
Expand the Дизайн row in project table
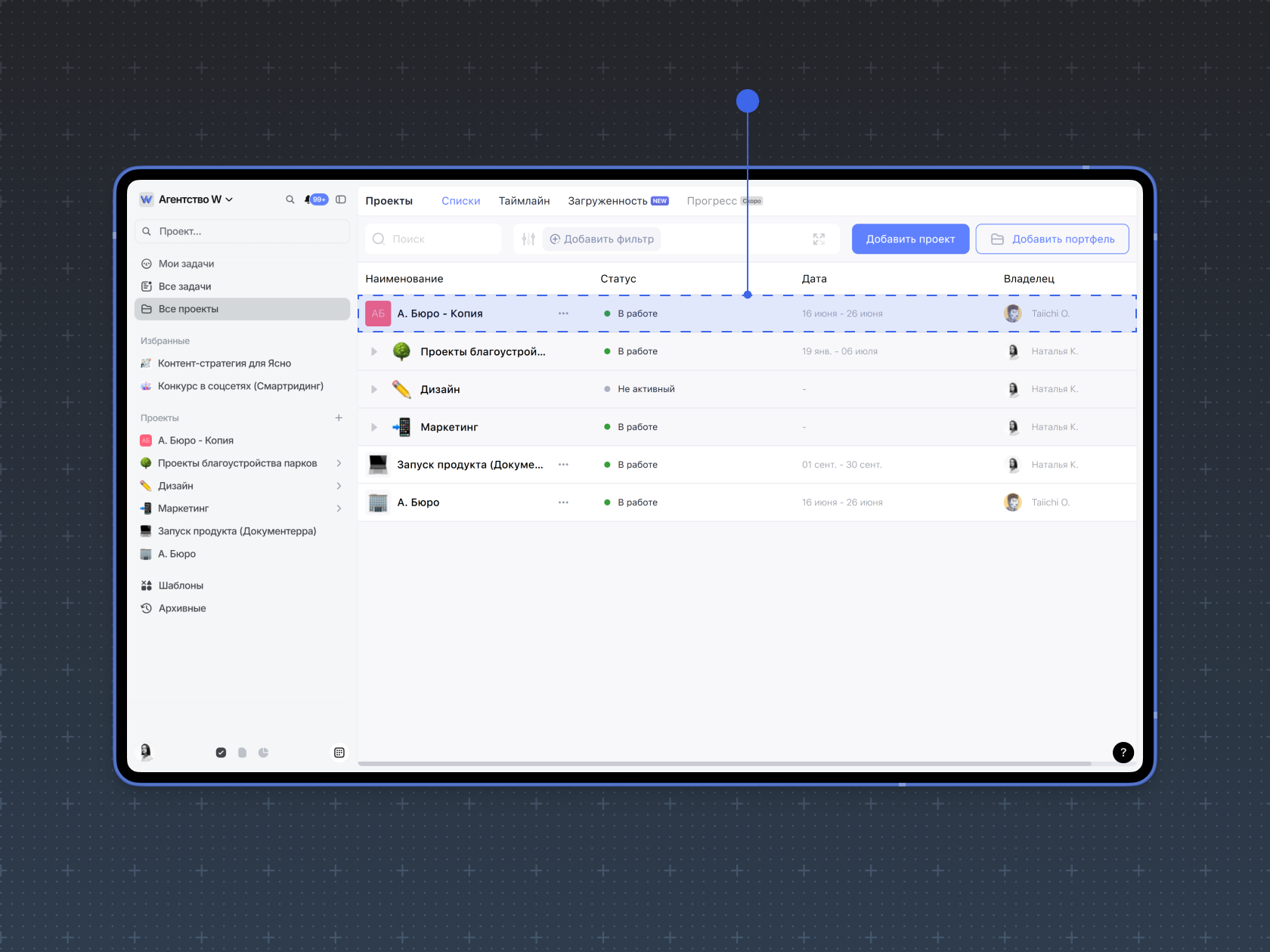pos(374,389)
